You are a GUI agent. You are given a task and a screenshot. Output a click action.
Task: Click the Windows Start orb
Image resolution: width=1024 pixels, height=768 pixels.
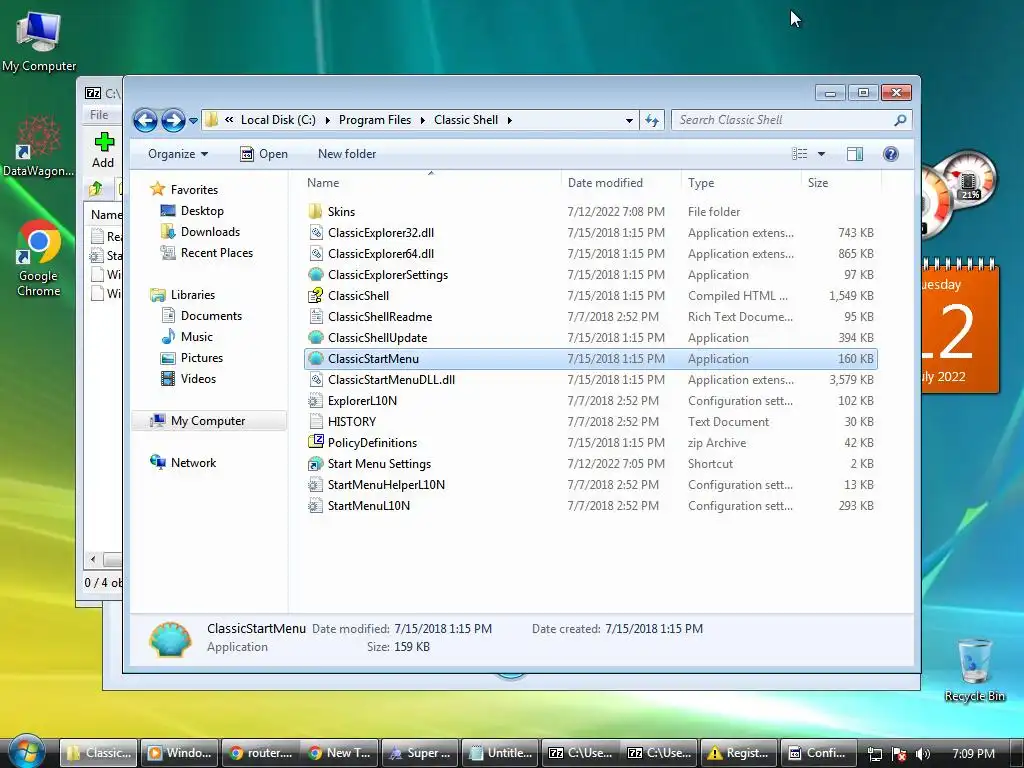27,752
